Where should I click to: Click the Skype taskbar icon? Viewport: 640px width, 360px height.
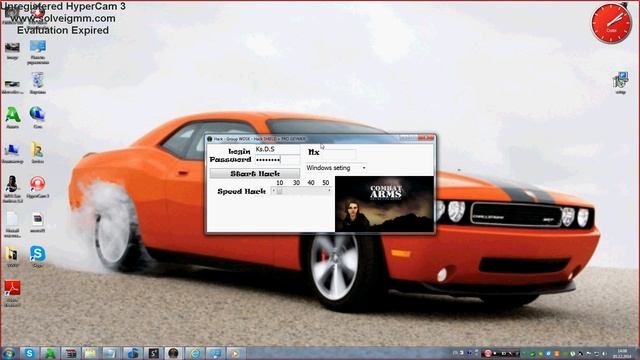pyautogui.click(x=29, y=353)
